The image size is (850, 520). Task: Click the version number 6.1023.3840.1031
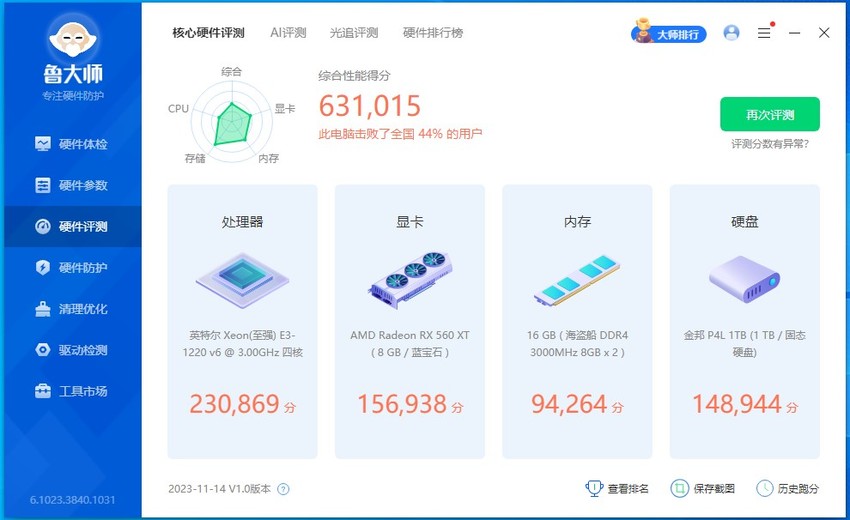(73, 500)
